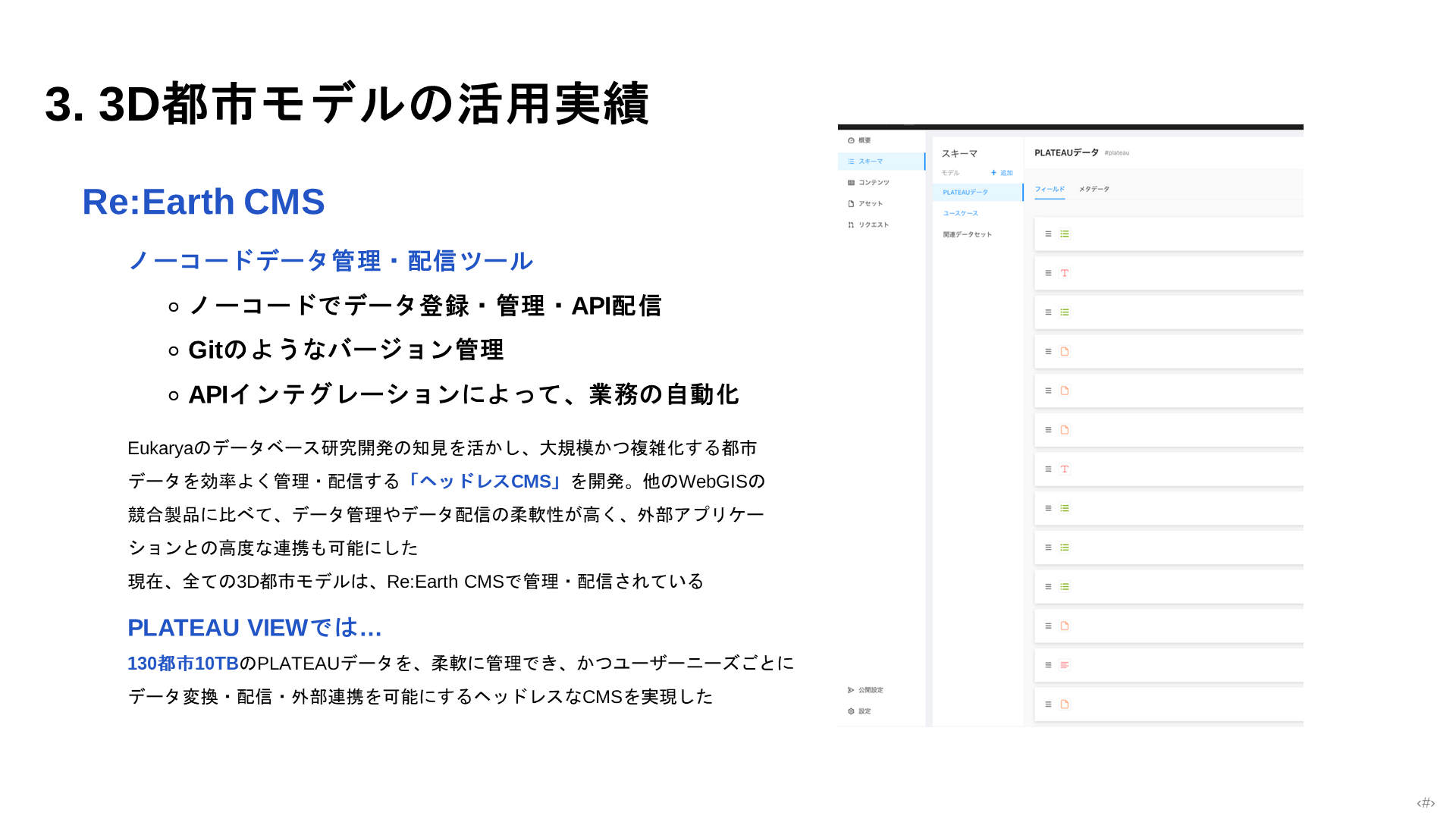Go to アセット in the sidebar
The height and width of the screenshot is (819, 1456).
(865, 204)
